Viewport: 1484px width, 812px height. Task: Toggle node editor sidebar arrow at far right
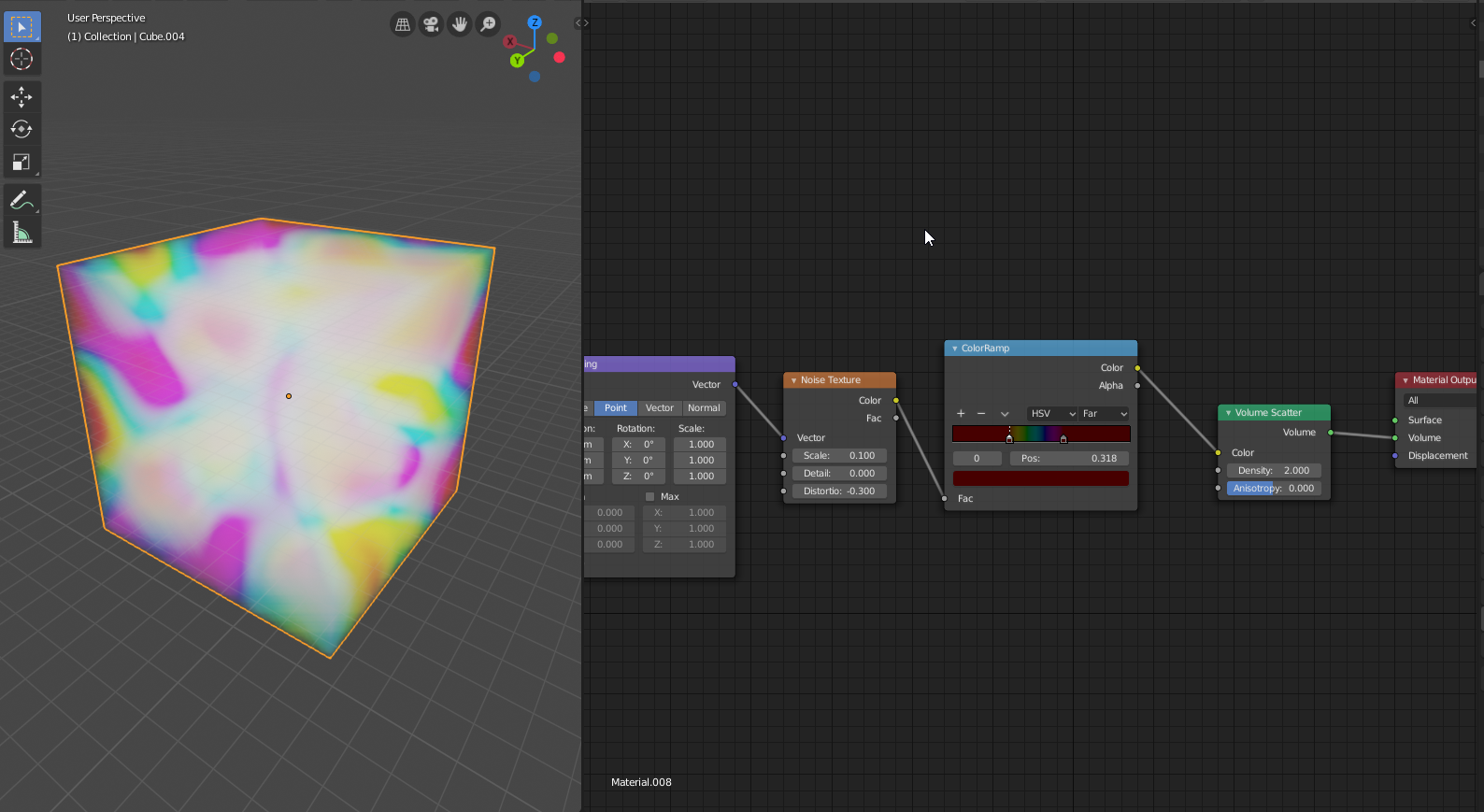click(x=1474, y=22)
